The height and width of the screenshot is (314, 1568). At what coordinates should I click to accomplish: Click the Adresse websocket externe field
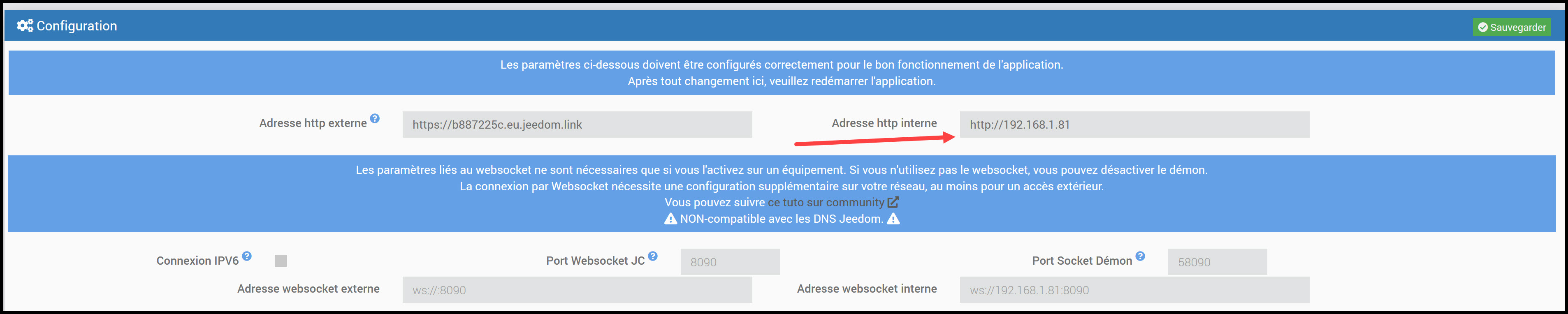pyautogui.click(x=576, y=290)
